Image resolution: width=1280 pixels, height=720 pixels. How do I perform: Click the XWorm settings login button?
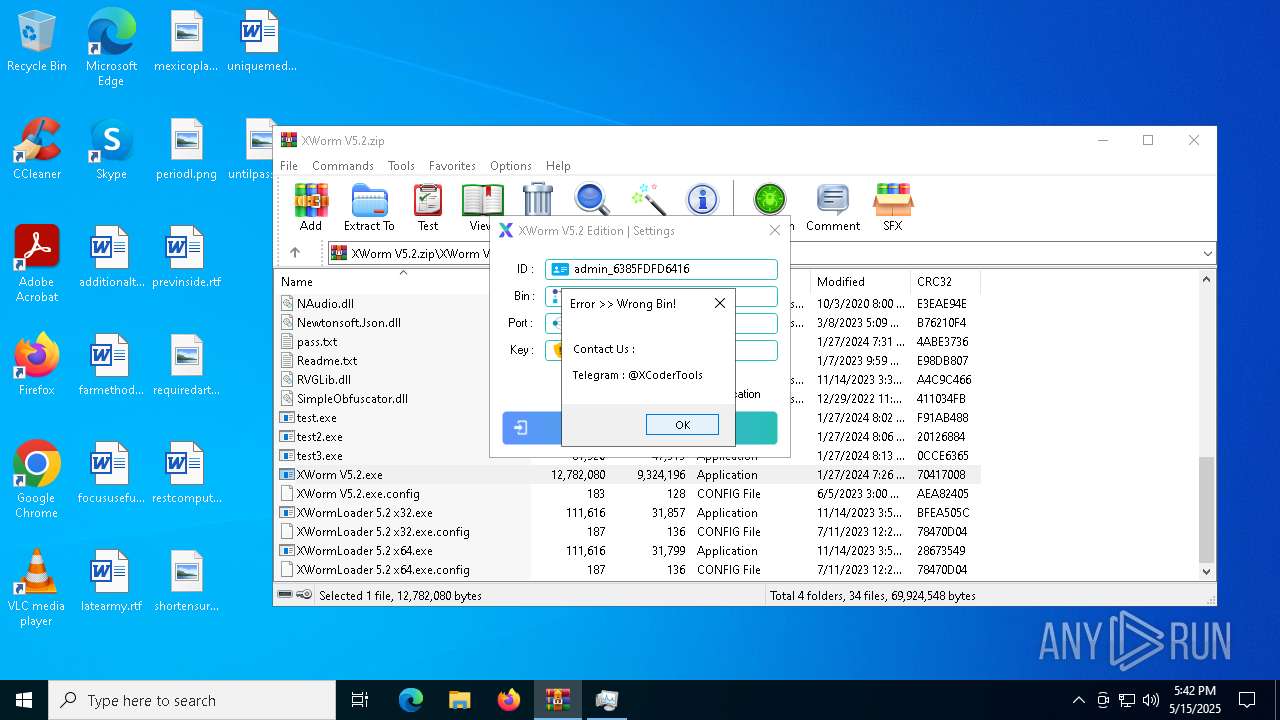pos(640,428)
